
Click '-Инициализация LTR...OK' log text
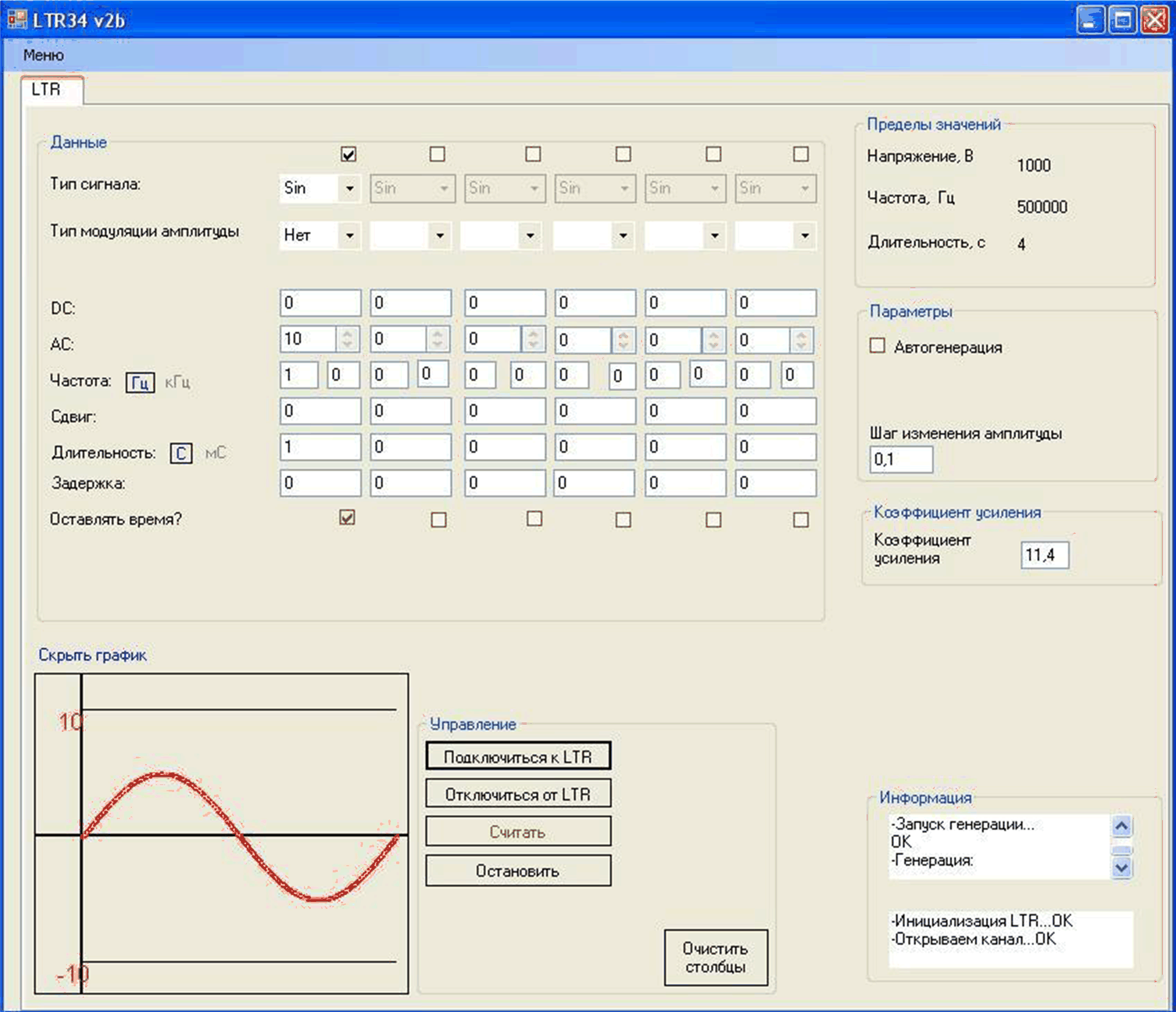click(981, 920)
